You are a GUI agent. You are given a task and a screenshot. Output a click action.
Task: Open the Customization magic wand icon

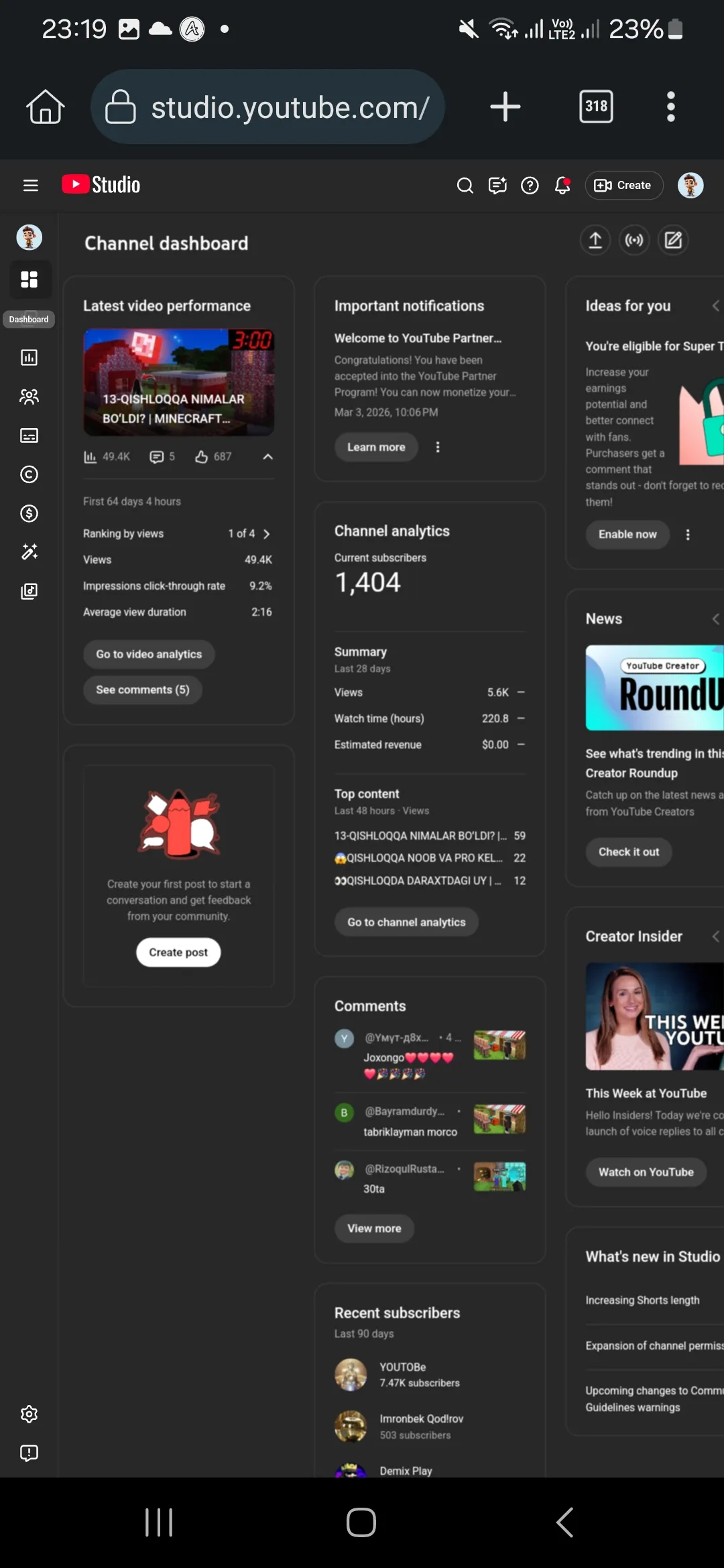[29, 551]
